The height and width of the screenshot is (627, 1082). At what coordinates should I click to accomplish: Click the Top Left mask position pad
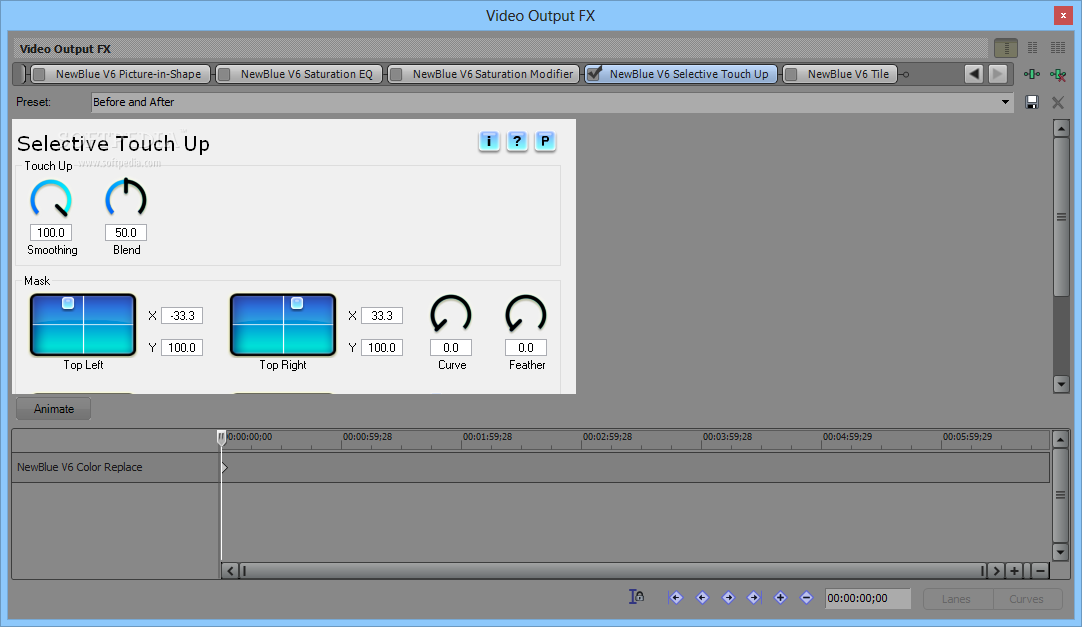pyautogui.click(x=83, y=325)
